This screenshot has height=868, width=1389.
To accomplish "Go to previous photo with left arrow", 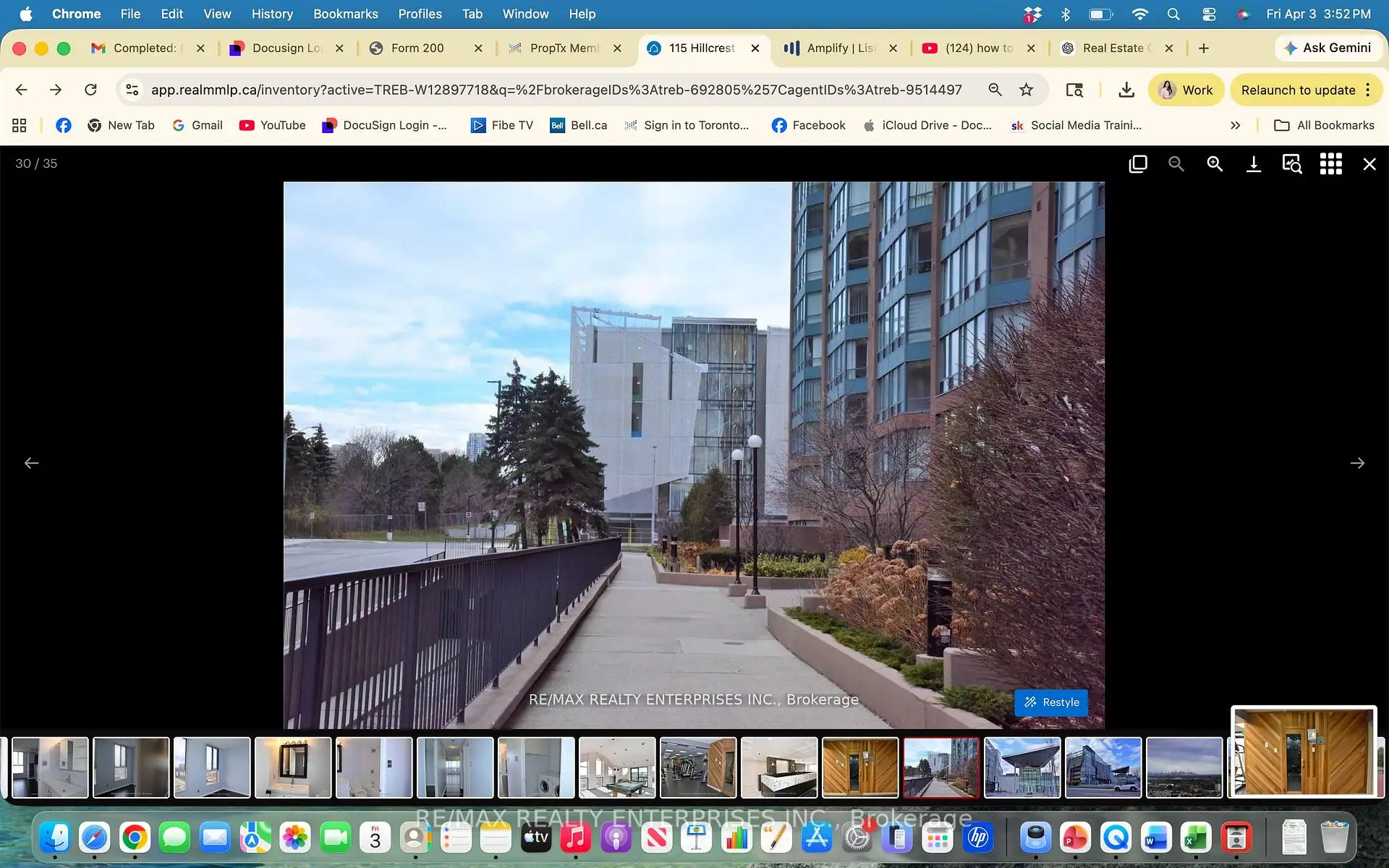I will coord(32,463).
